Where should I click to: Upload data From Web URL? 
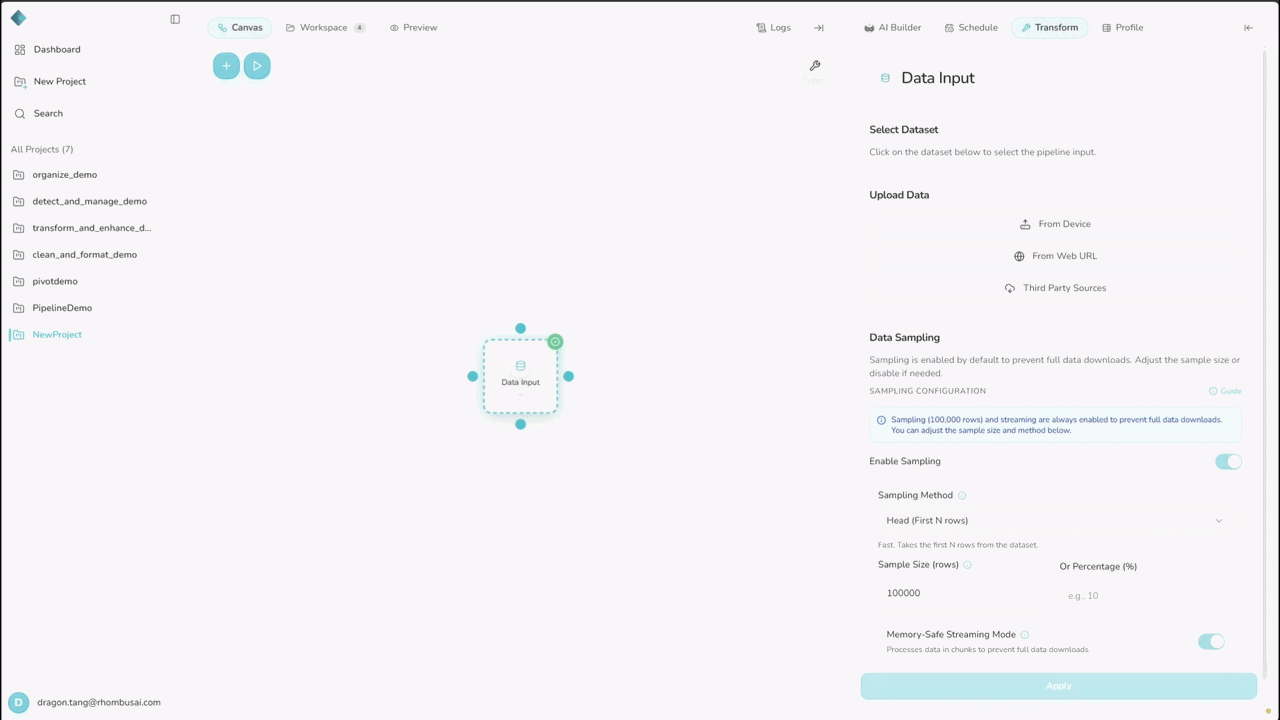tap(1055, 256)
